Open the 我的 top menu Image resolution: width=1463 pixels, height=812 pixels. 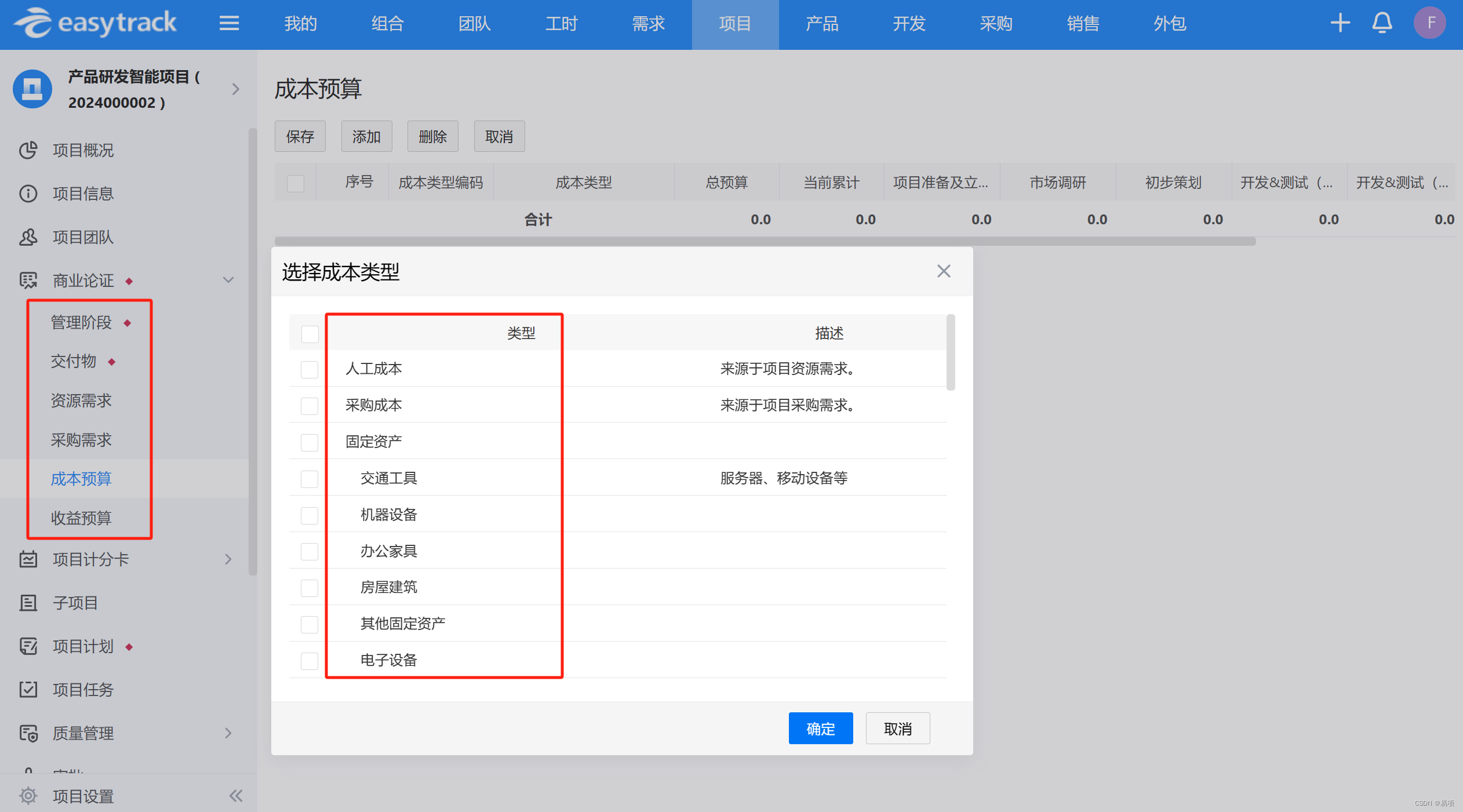tap(300, 24)
